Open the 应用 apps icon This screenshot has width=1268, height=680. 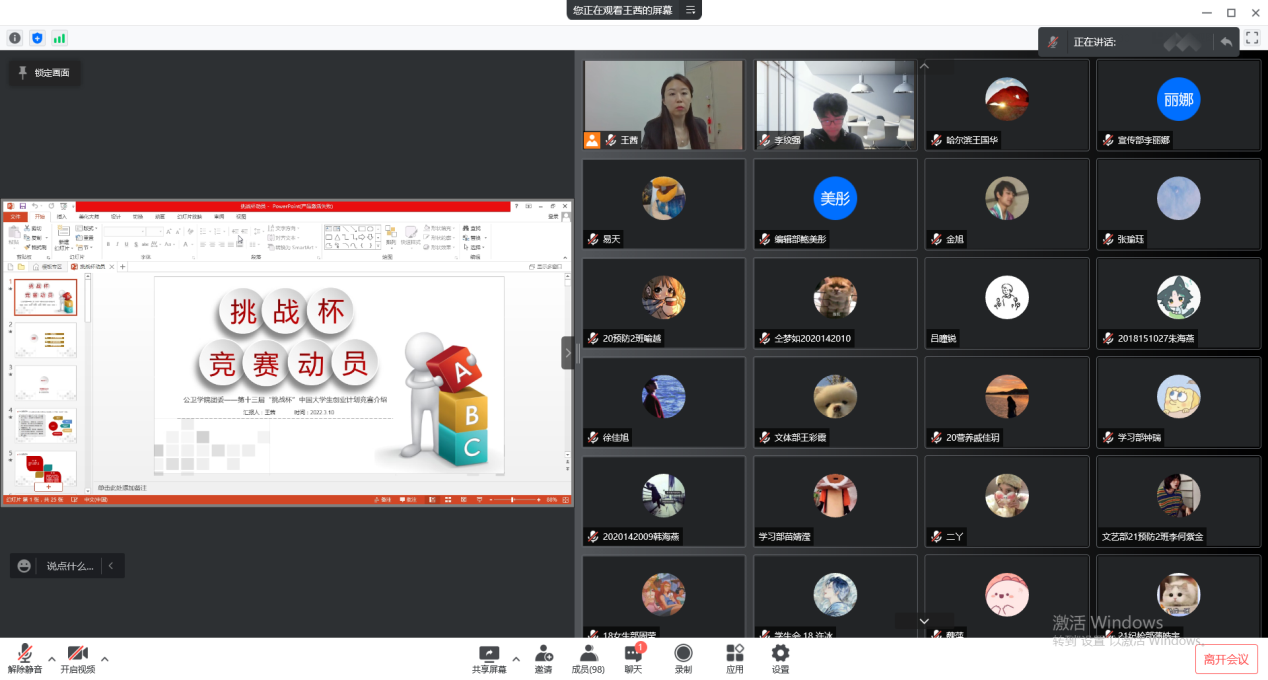click(734, 658)
